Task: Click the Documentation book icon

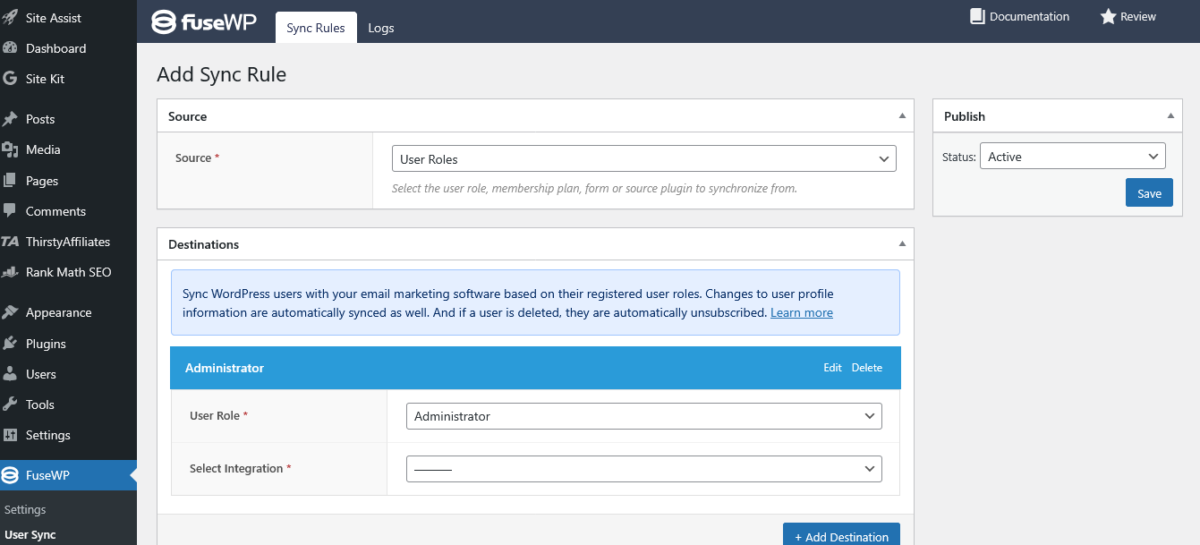Action: (977, 16)
